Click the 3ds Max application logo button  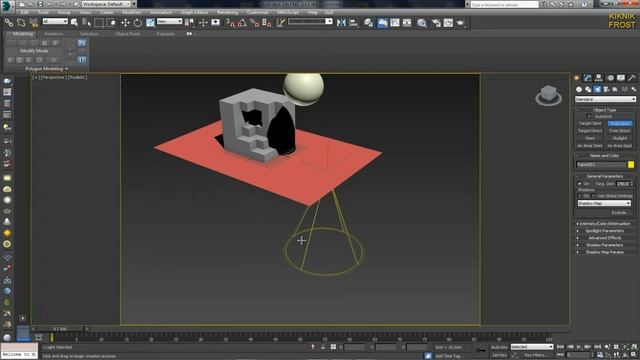(7, 6)
